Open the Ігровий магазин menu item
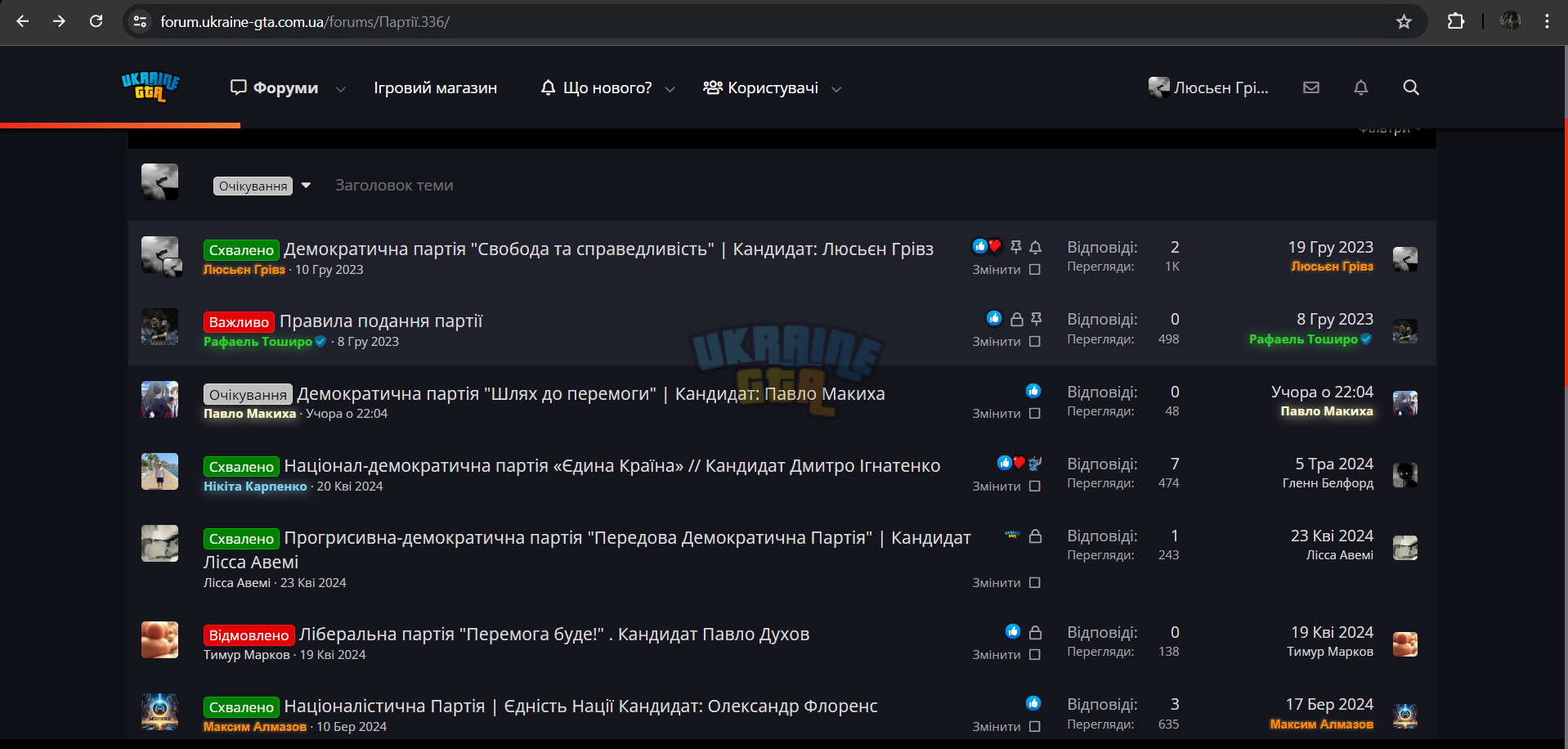 pos(436,87)
